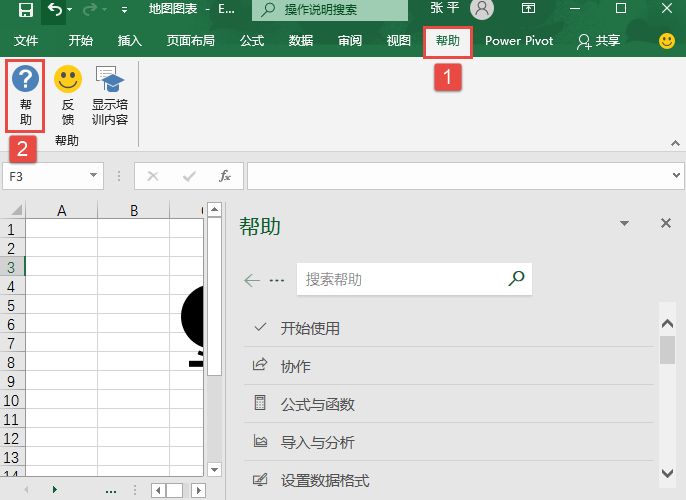Viewport: 686px width, 500px height.
Task: Switch to the 开始 ribbon tab
Action: tap(80, 41)
